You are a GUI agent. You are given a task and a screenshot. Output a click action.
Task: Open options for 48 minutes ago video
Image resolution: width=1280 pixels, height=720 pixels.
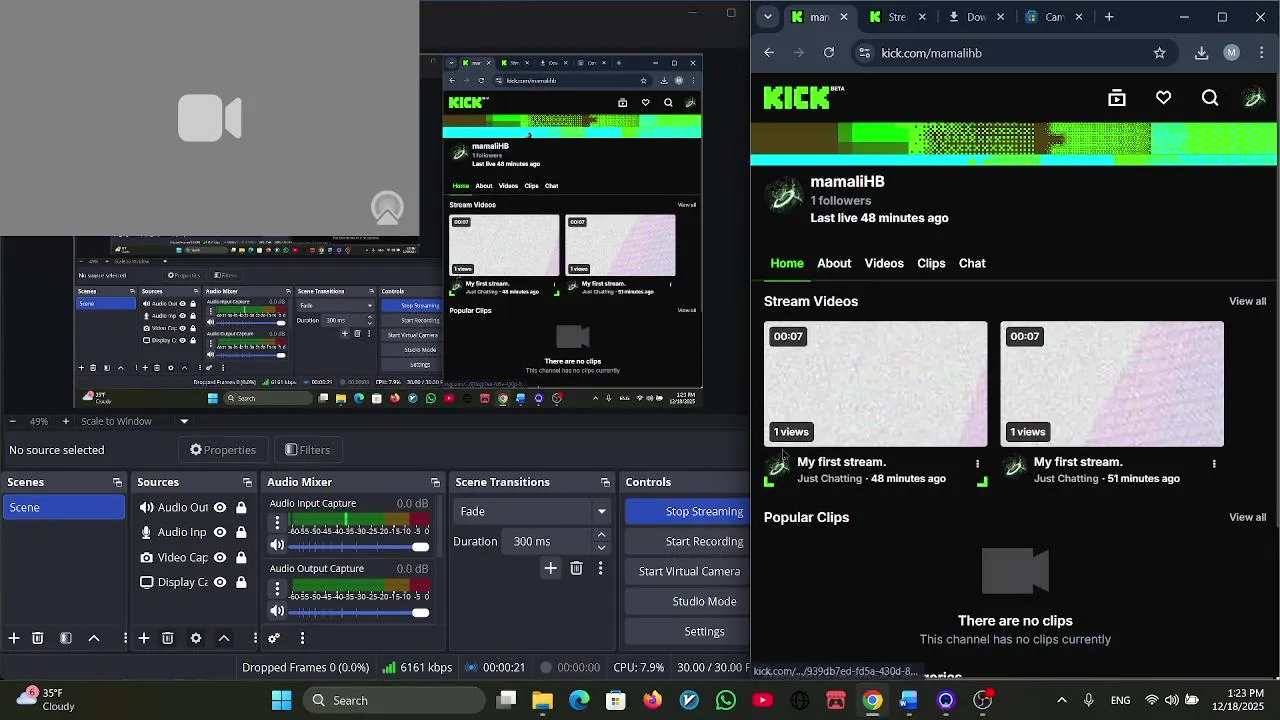(x=977, y=464)
